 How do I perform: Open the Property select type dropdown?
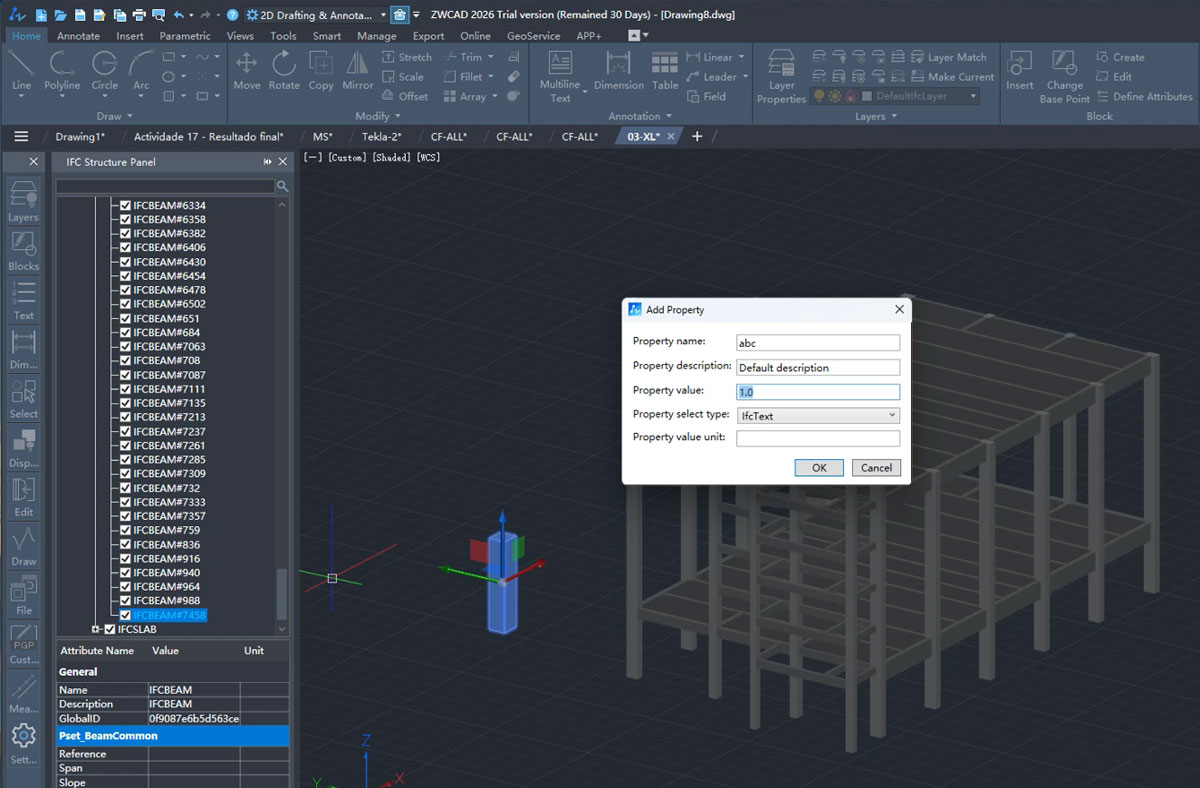click(x=818, y=415)
